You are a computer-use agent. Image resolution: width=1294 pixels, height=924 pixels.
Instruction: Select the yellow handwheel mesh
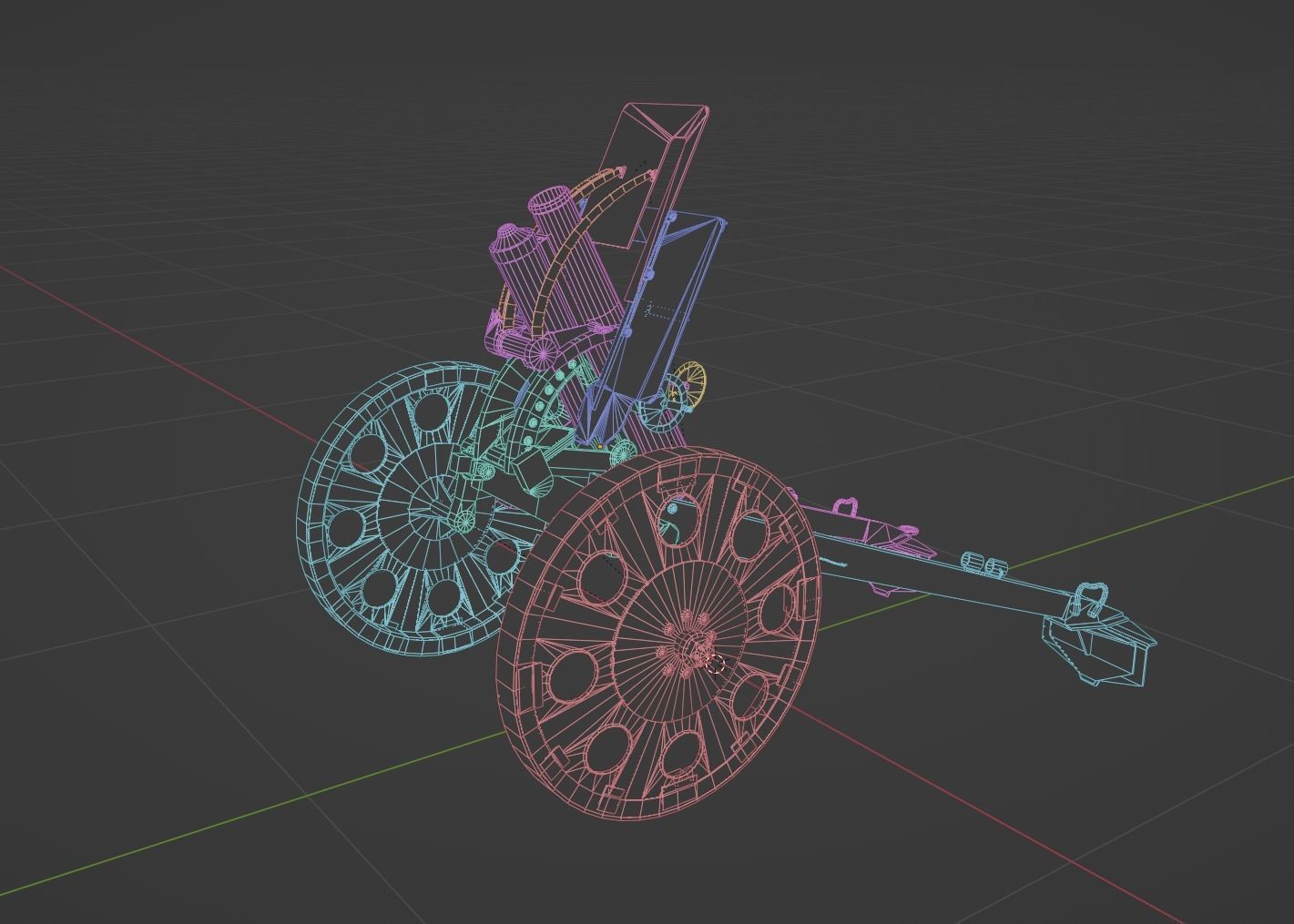point(689,385)
